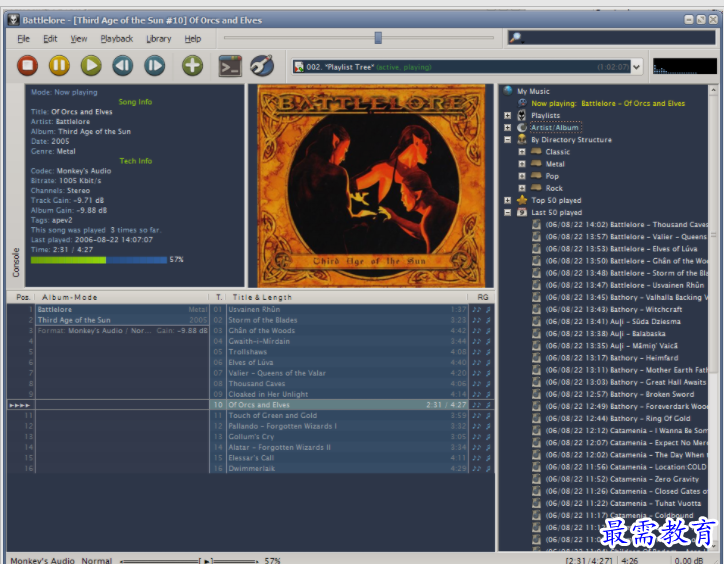Click the library tree vertical scrollbar
The width and height of the screenshot is (724, 564).
713,319
